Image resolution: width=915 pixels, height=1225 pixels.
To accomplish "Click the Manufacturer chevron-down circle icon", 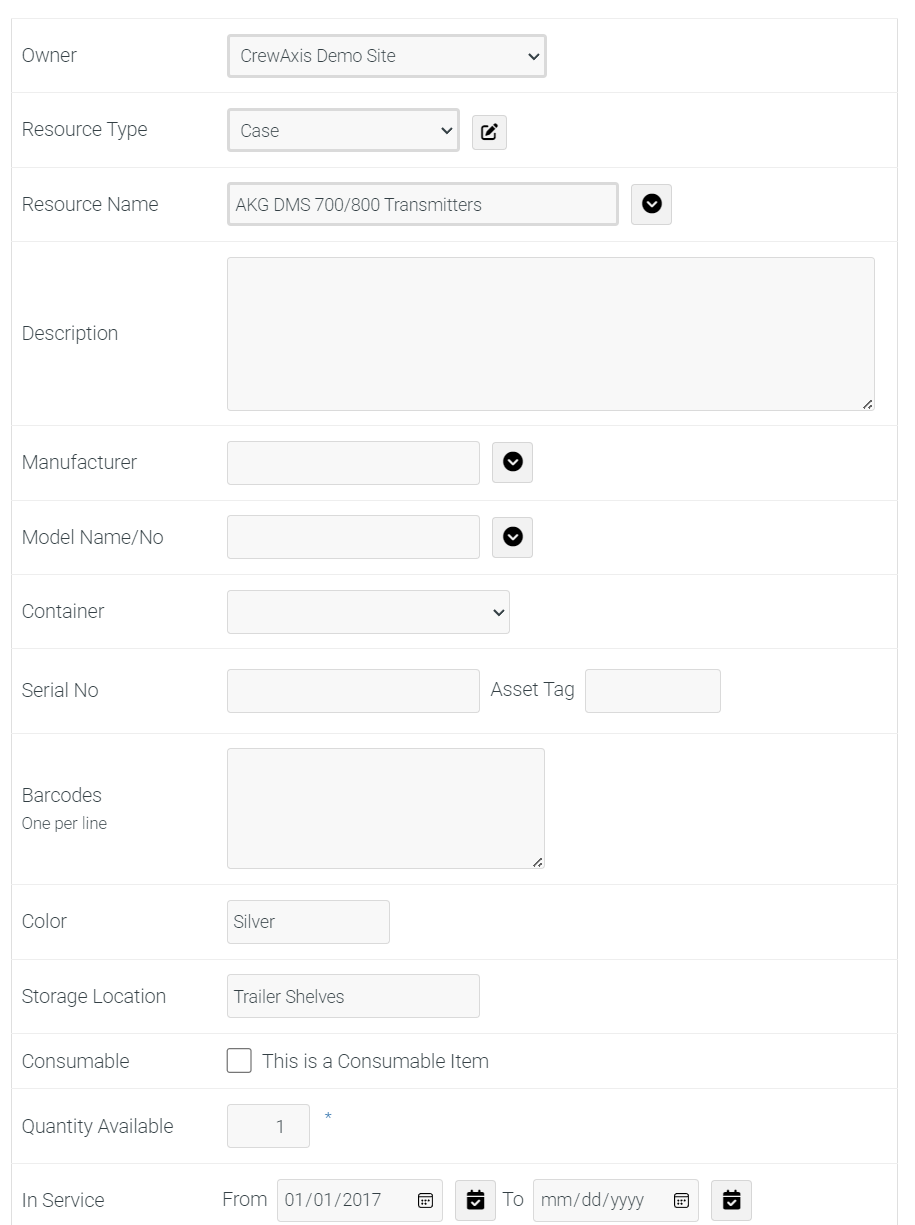I will [512, 462].
